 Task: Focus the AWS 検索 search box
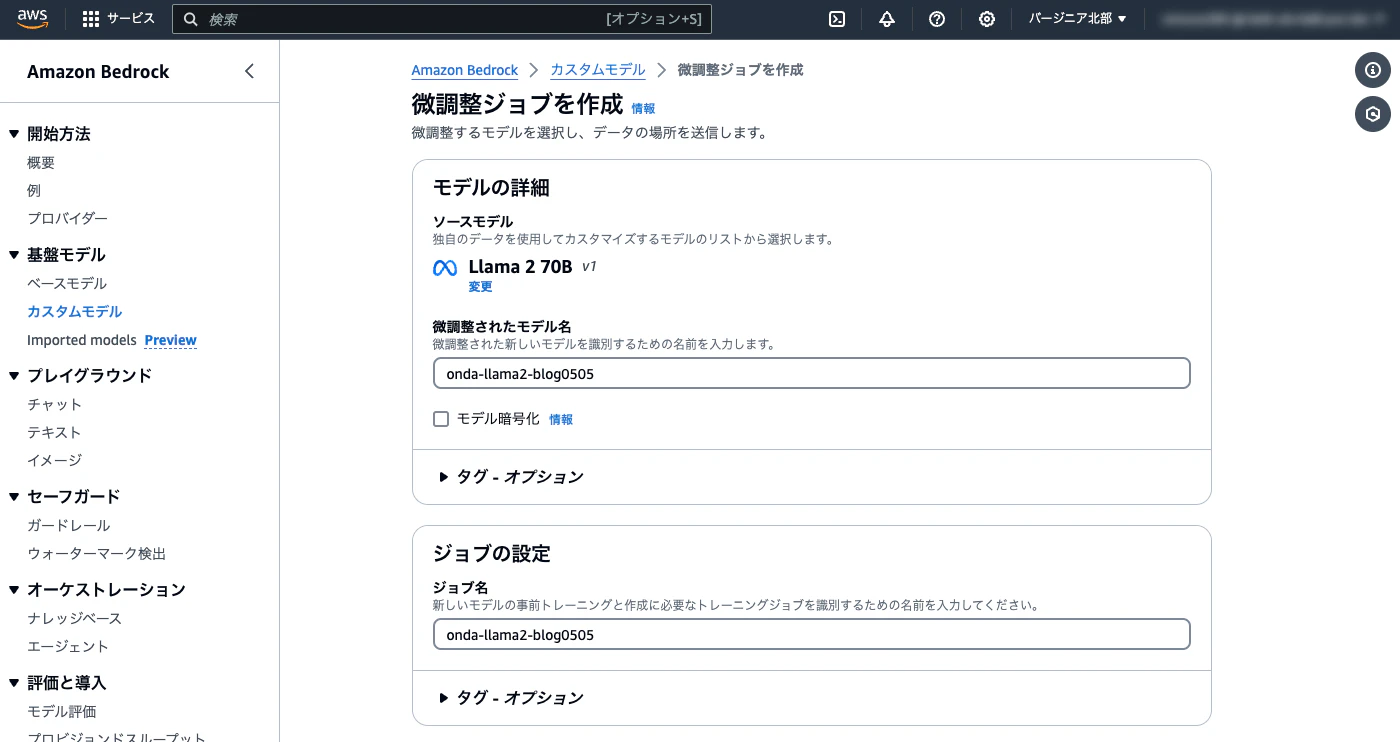click(x=442, y=19)
